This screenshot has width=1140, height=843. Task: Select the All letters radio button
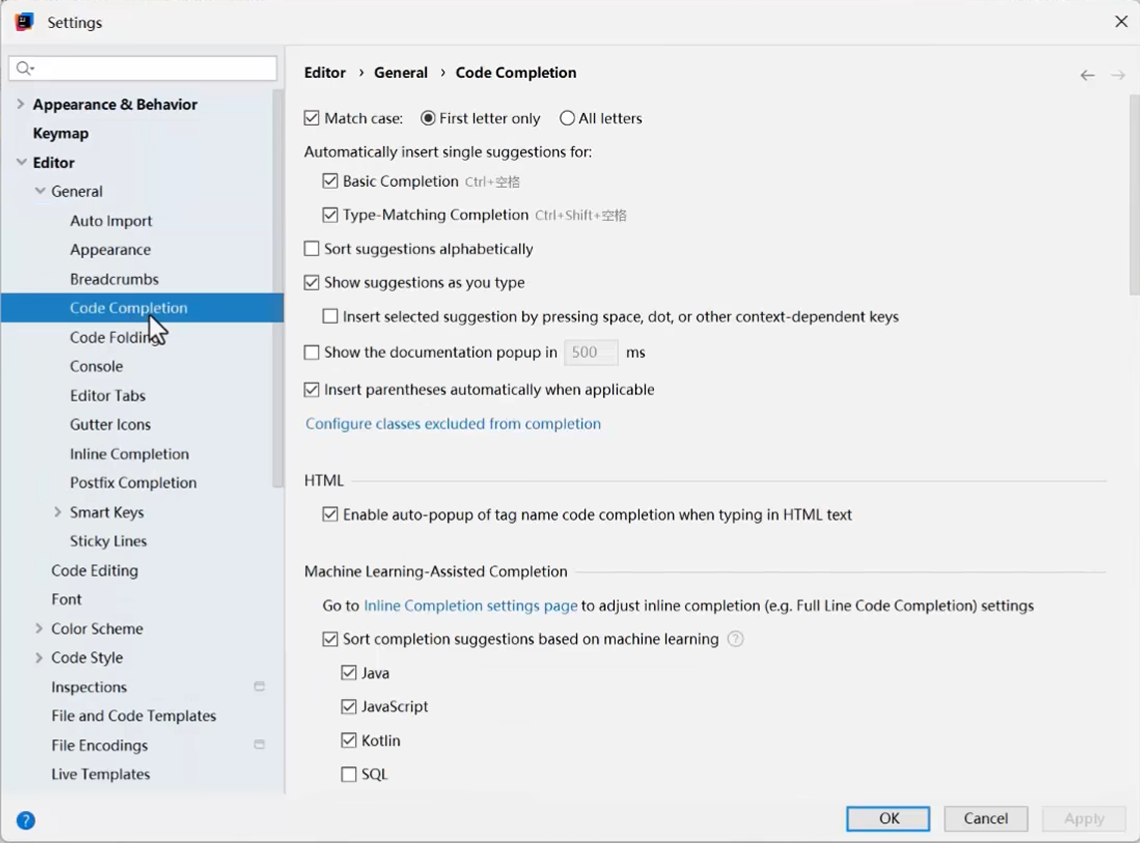567,118
